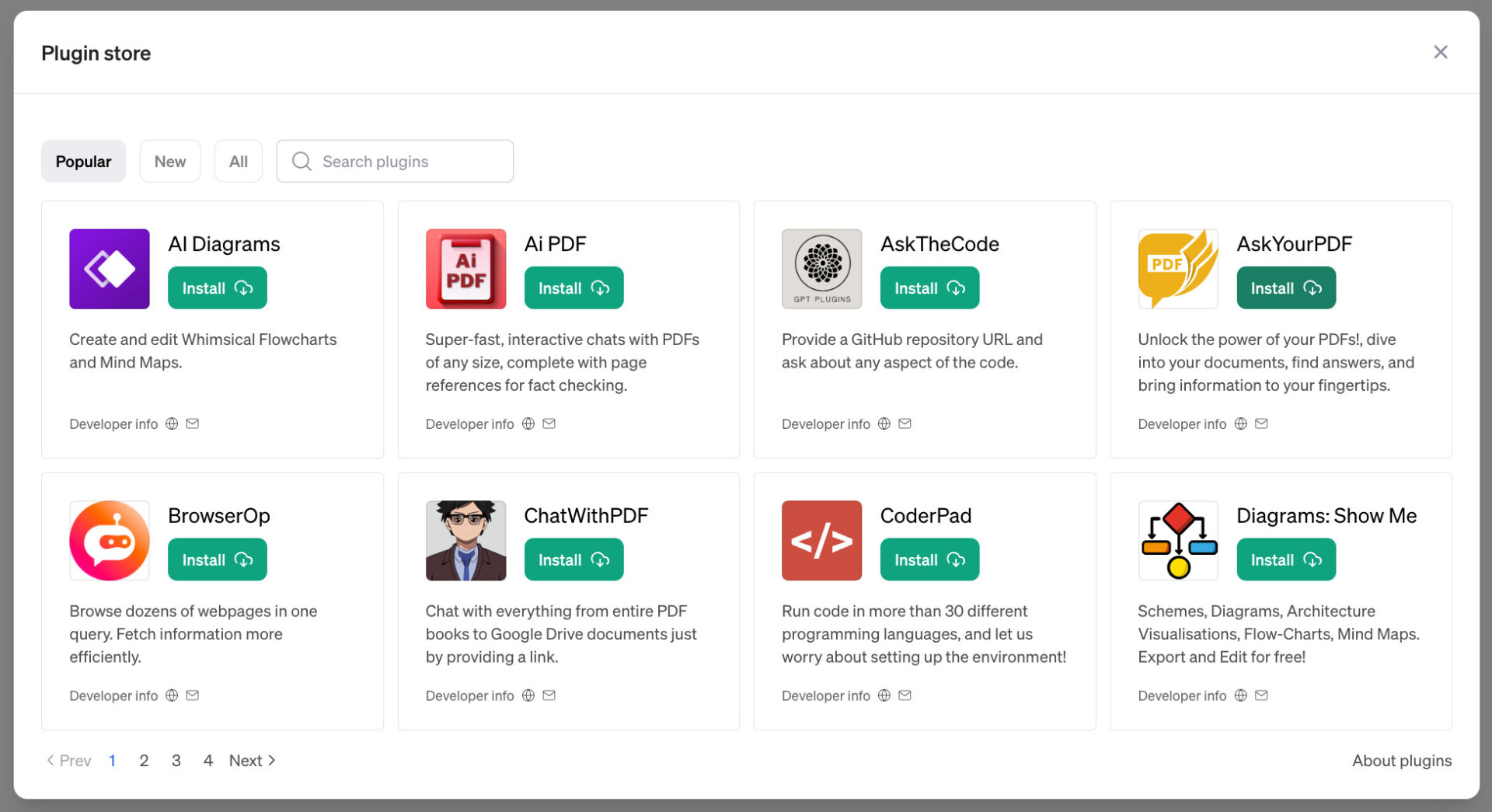Switch to the Popular tab
This screenshot has width=1492, height=812.
83,162
